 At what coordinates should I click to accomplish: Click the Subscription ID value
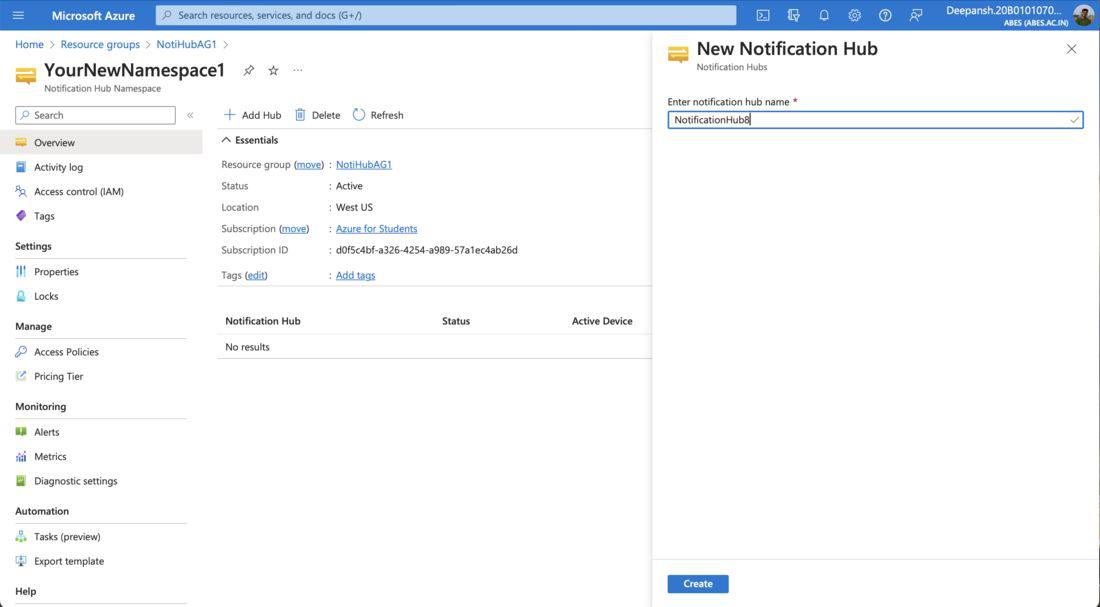427,250
